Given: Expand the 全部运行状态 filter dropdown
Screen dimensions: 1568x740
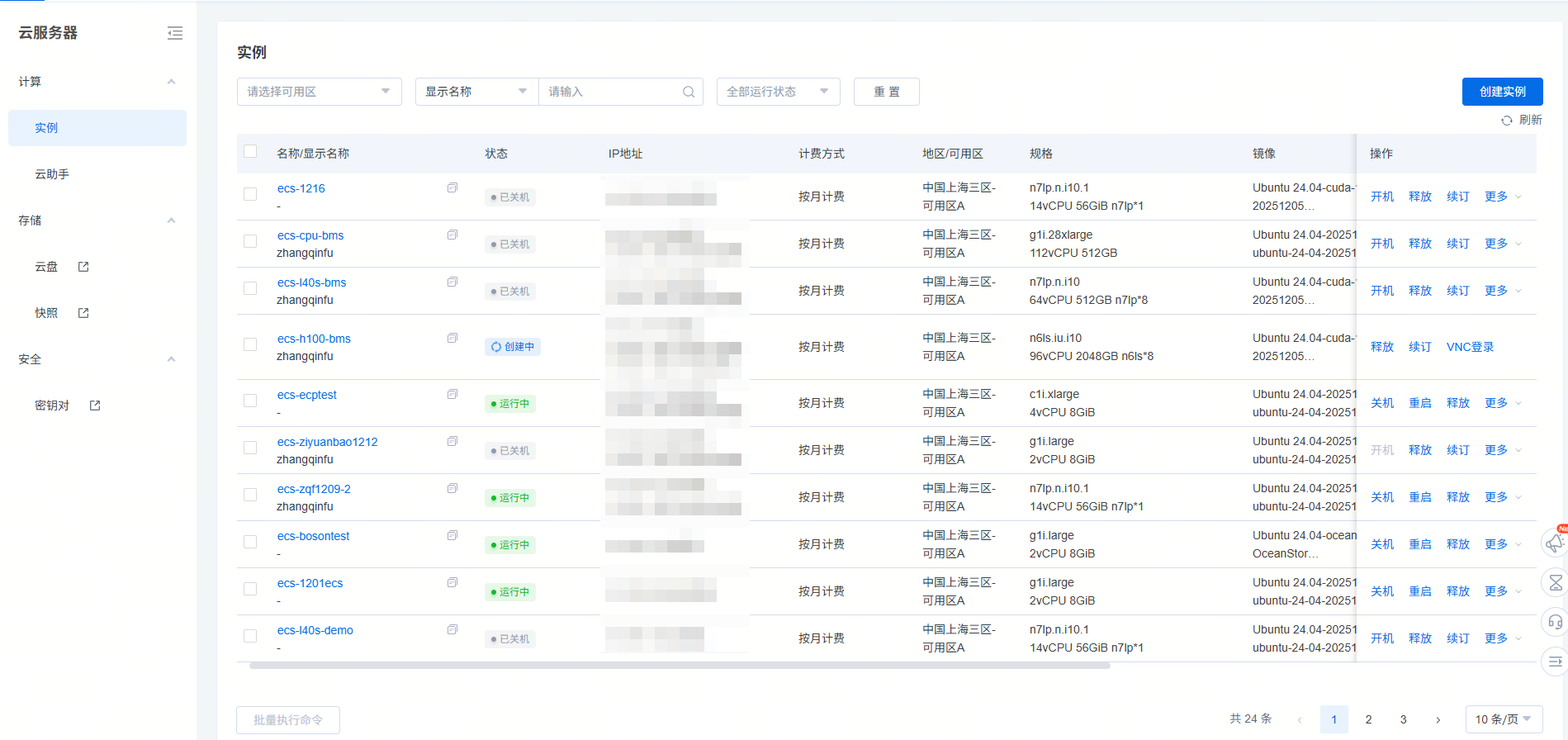Looking at the screenshot, I should (777, 92).
